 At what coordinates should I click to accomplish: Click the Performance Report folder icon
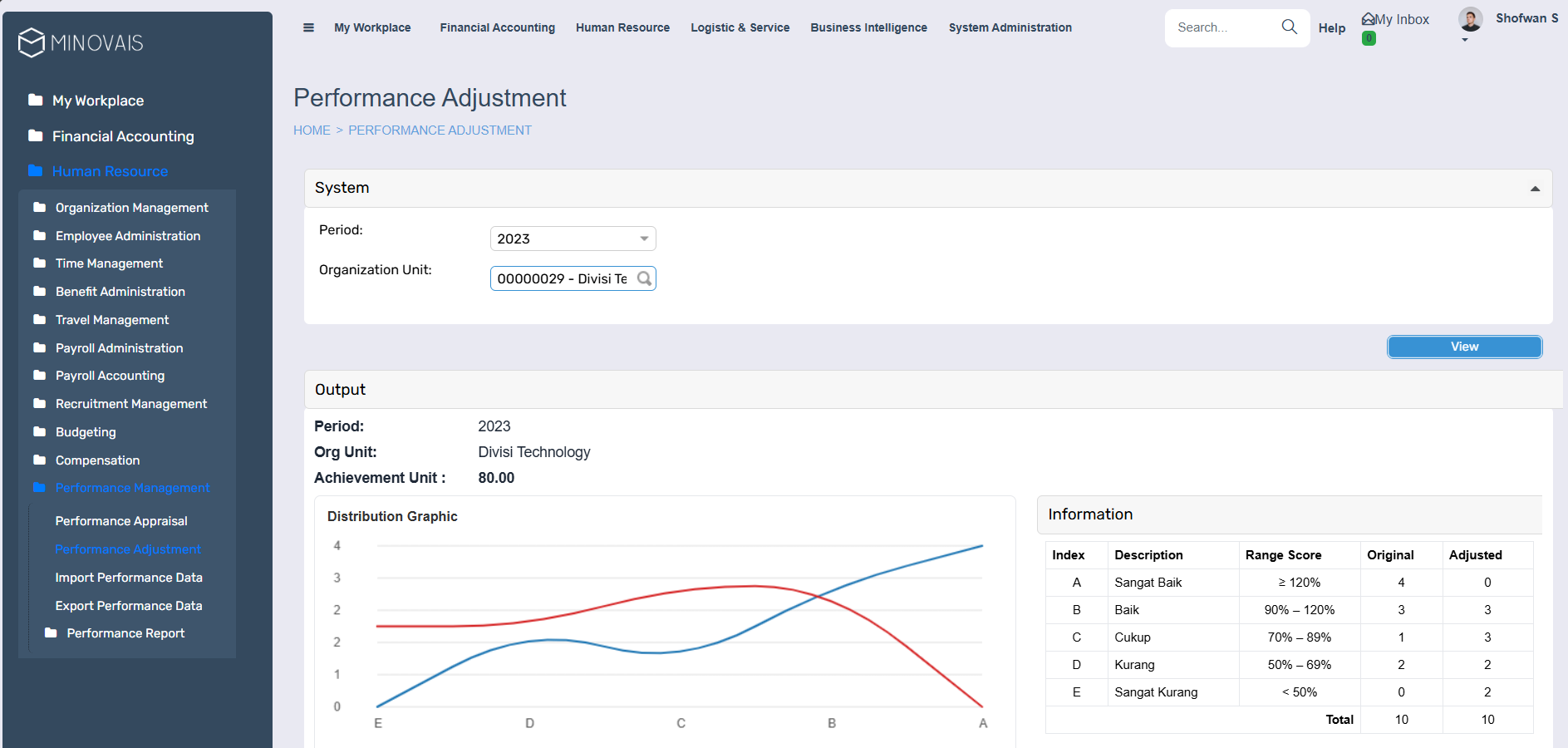pyautogui.click(x=51, y=633)
